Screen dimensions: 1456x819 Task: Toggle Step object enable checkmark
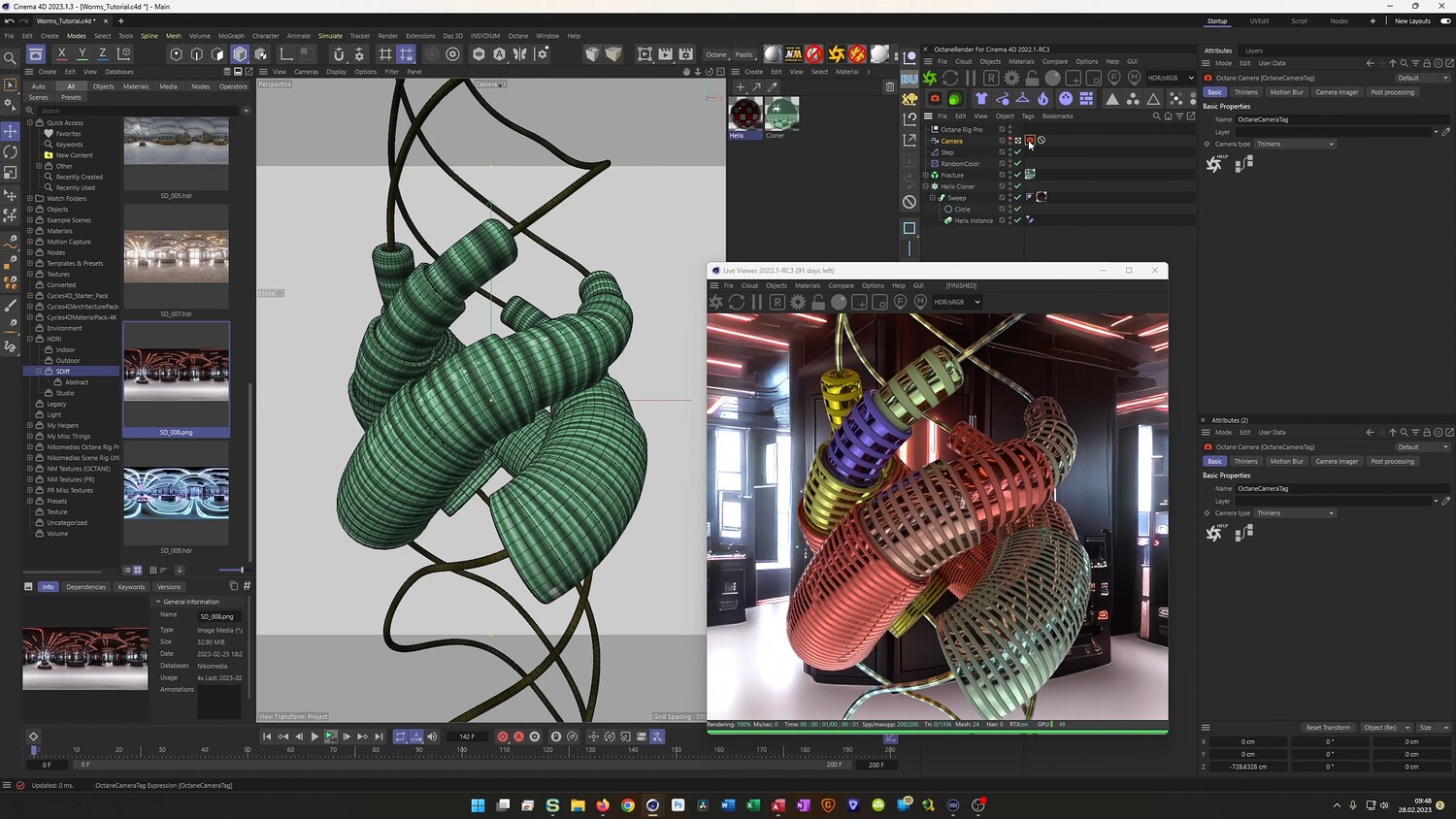pyautogui.click(x=1017, y=152)
